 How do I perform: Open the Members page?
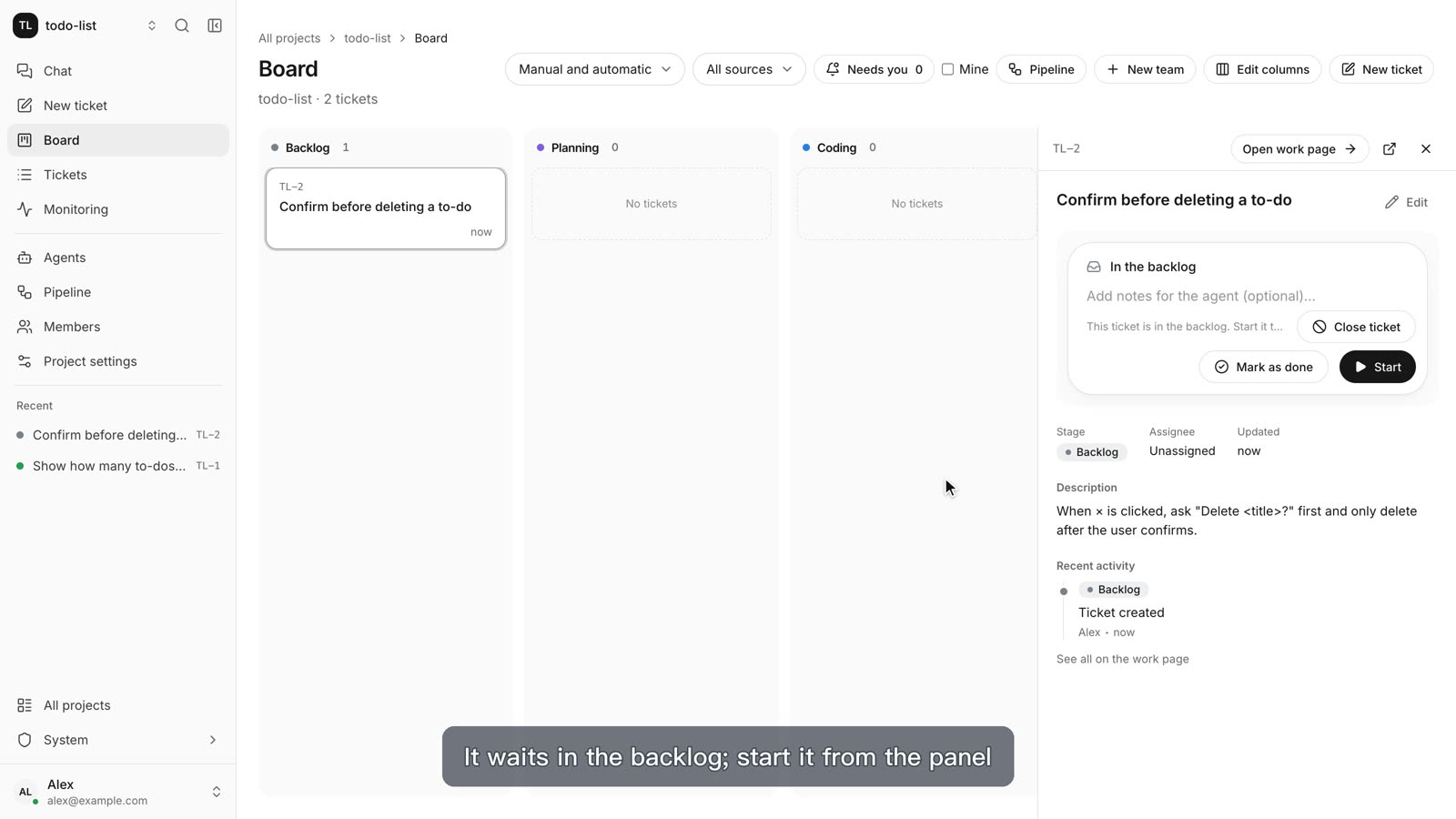[118, 327]
